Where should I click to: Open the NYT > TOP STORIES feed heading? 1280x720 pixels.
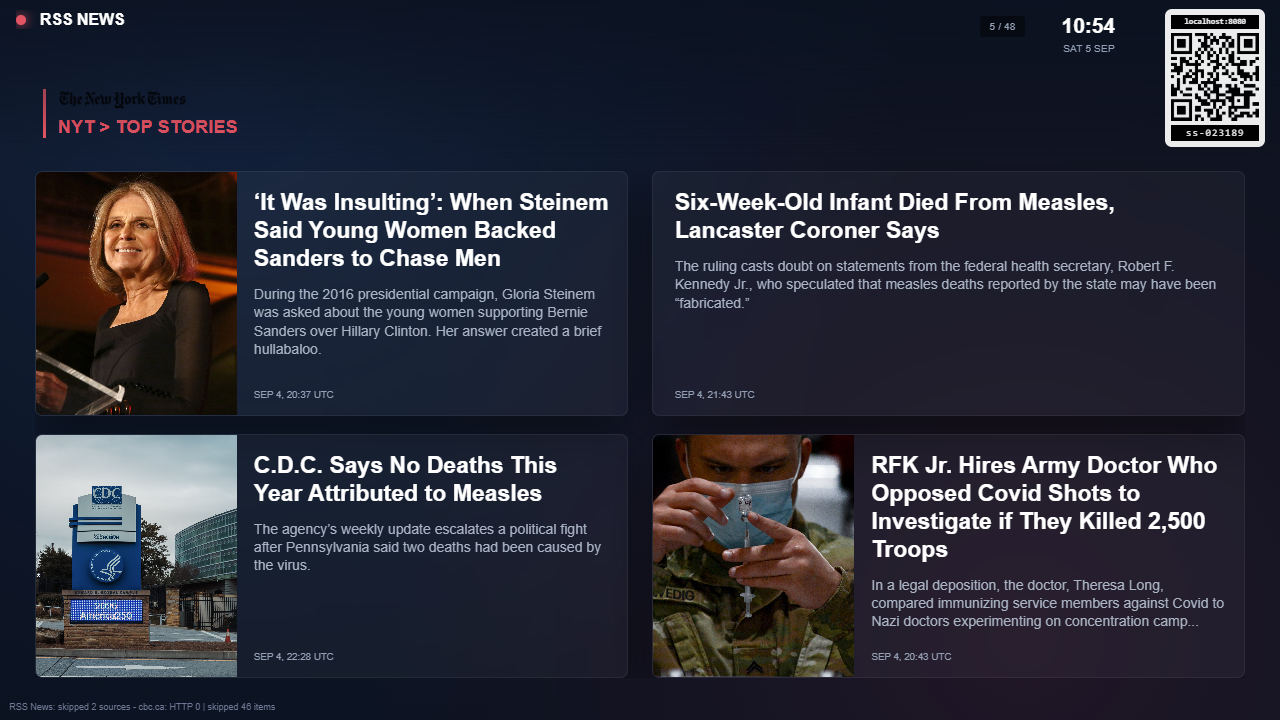148,127
